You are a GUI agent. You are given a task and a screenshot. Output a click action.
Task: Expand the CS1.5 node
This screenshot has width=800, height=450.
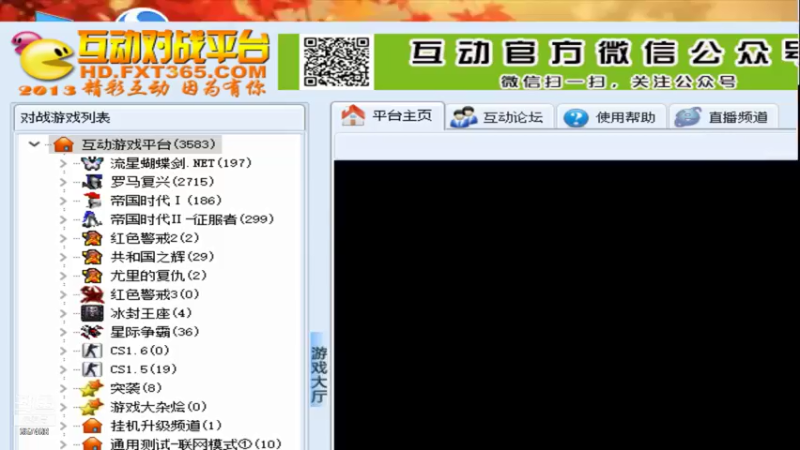click(63, 369)
